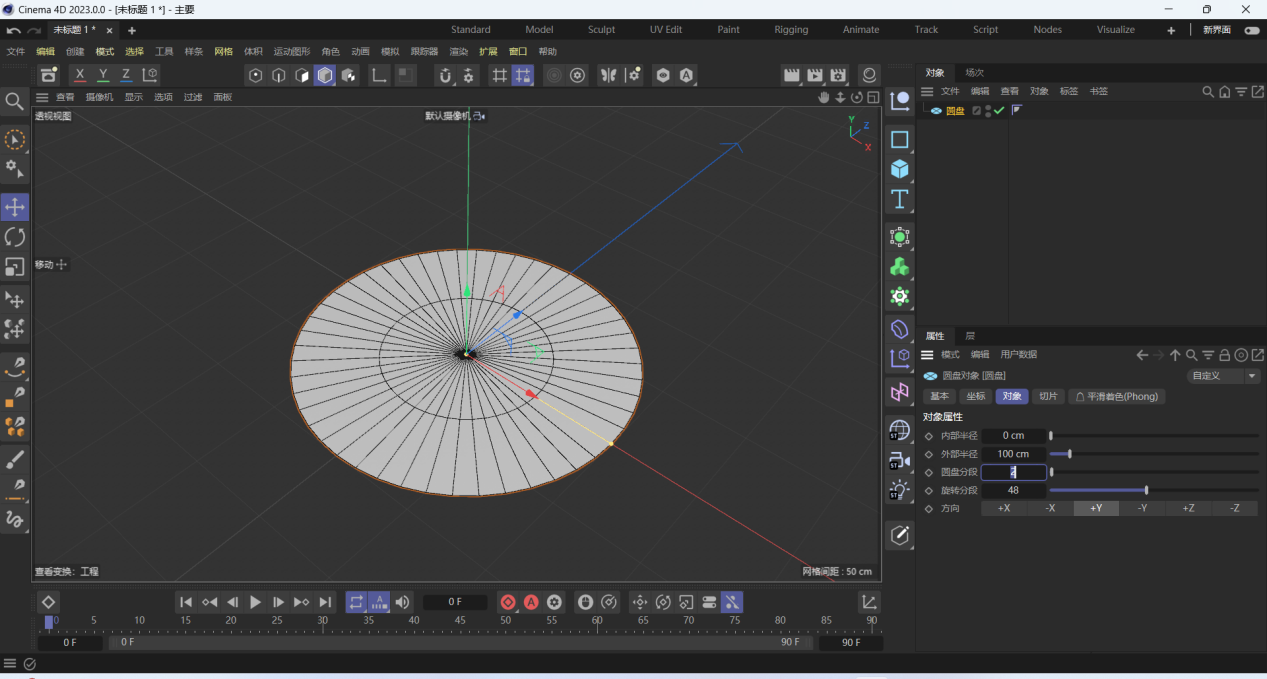Open the 过滤 viewport menu
Image resolution: width=1267 pixels, height=679 pixels.
tap(192, 97)
